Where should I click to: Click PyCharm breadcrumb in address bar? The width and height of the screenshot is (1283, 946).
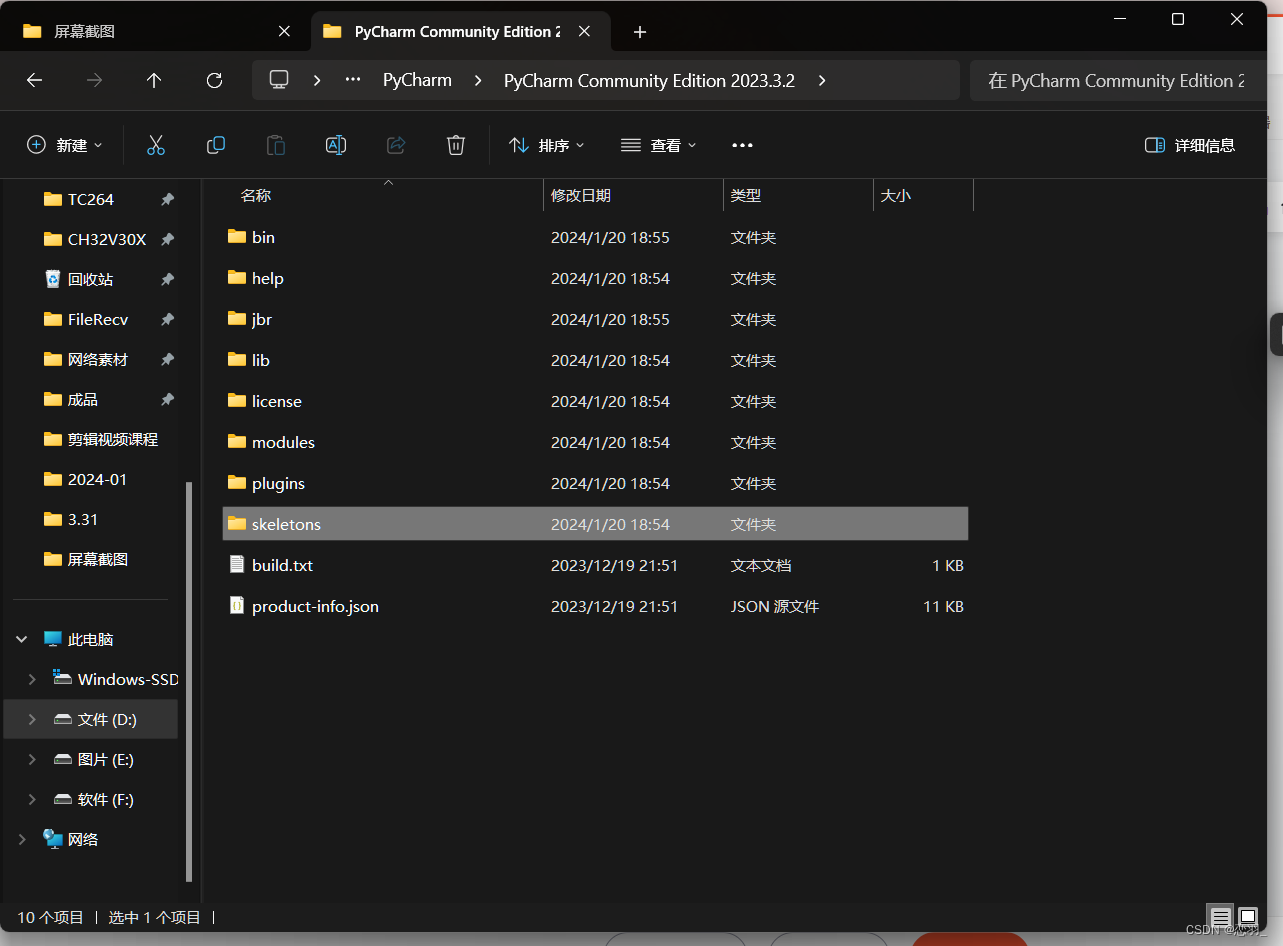click(417, 80)
